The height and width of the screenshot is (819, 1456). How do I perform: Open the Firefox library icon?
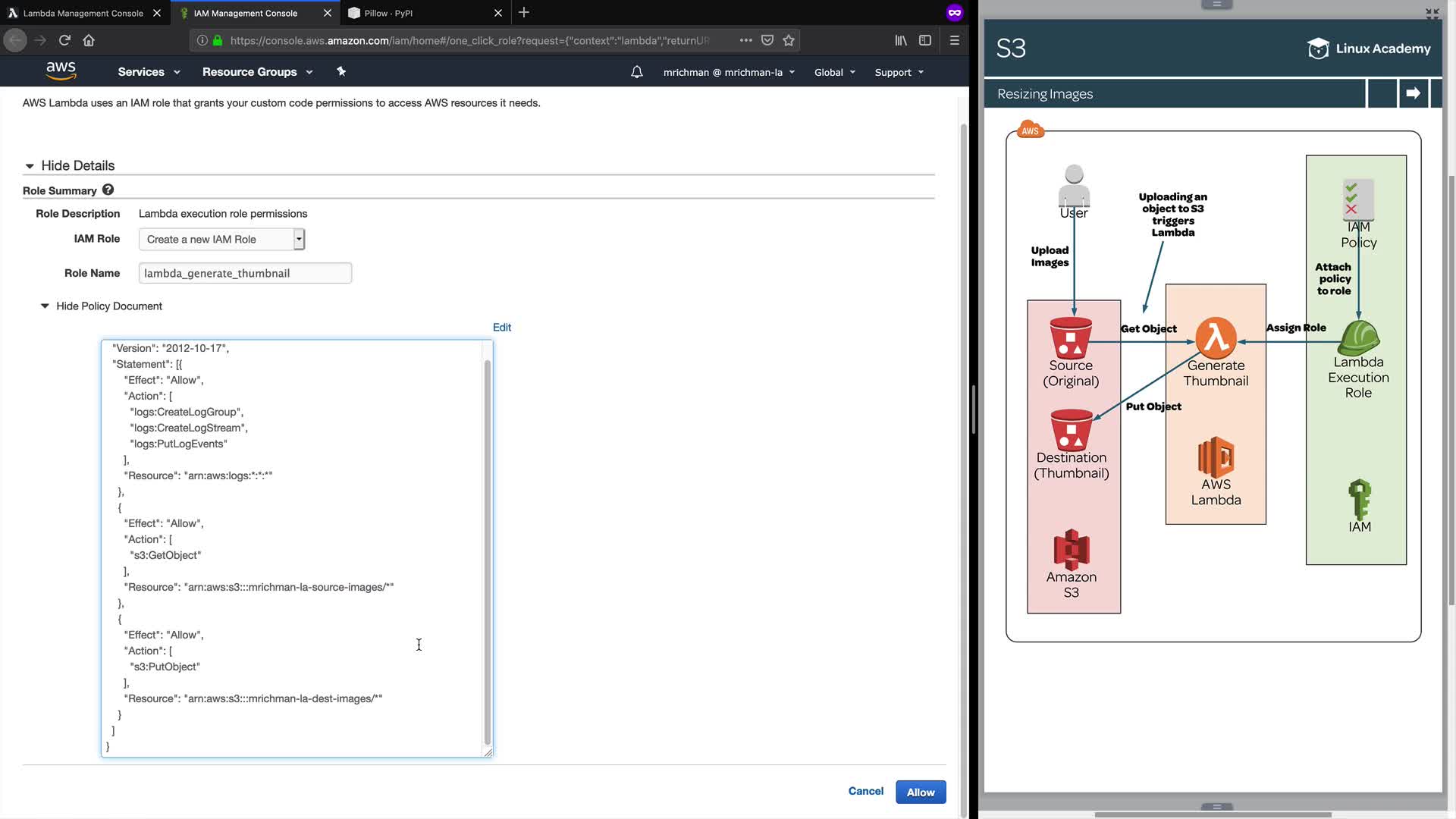coord(901,40)
